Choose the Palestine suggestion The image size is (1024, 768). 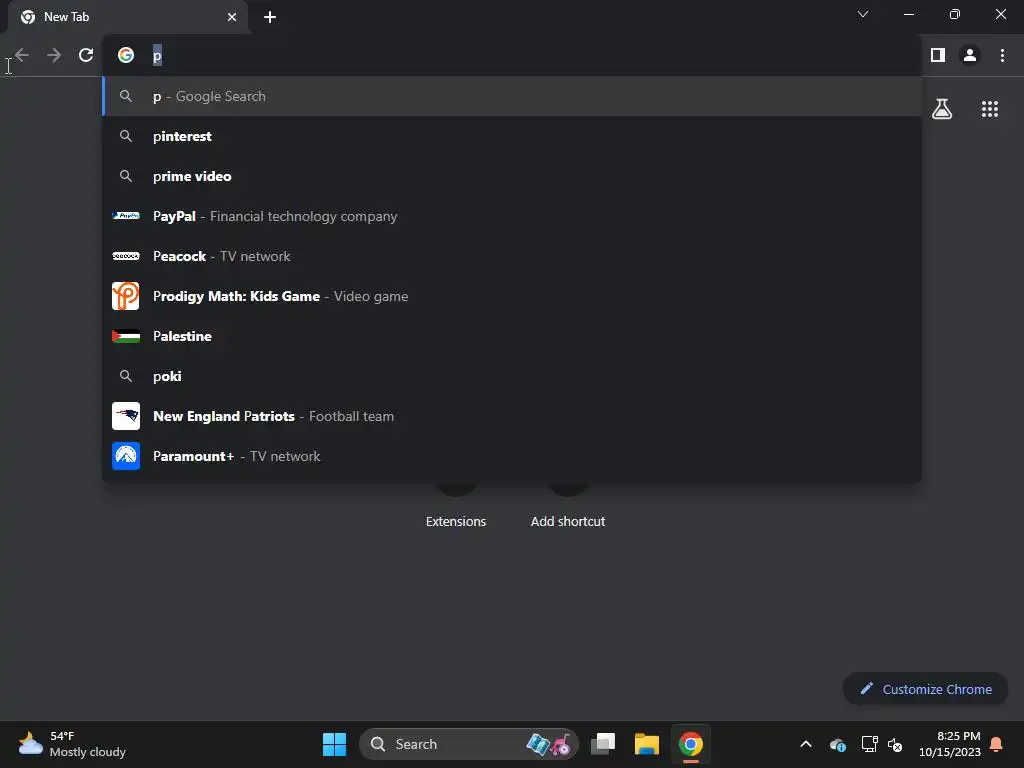[512, 336]
